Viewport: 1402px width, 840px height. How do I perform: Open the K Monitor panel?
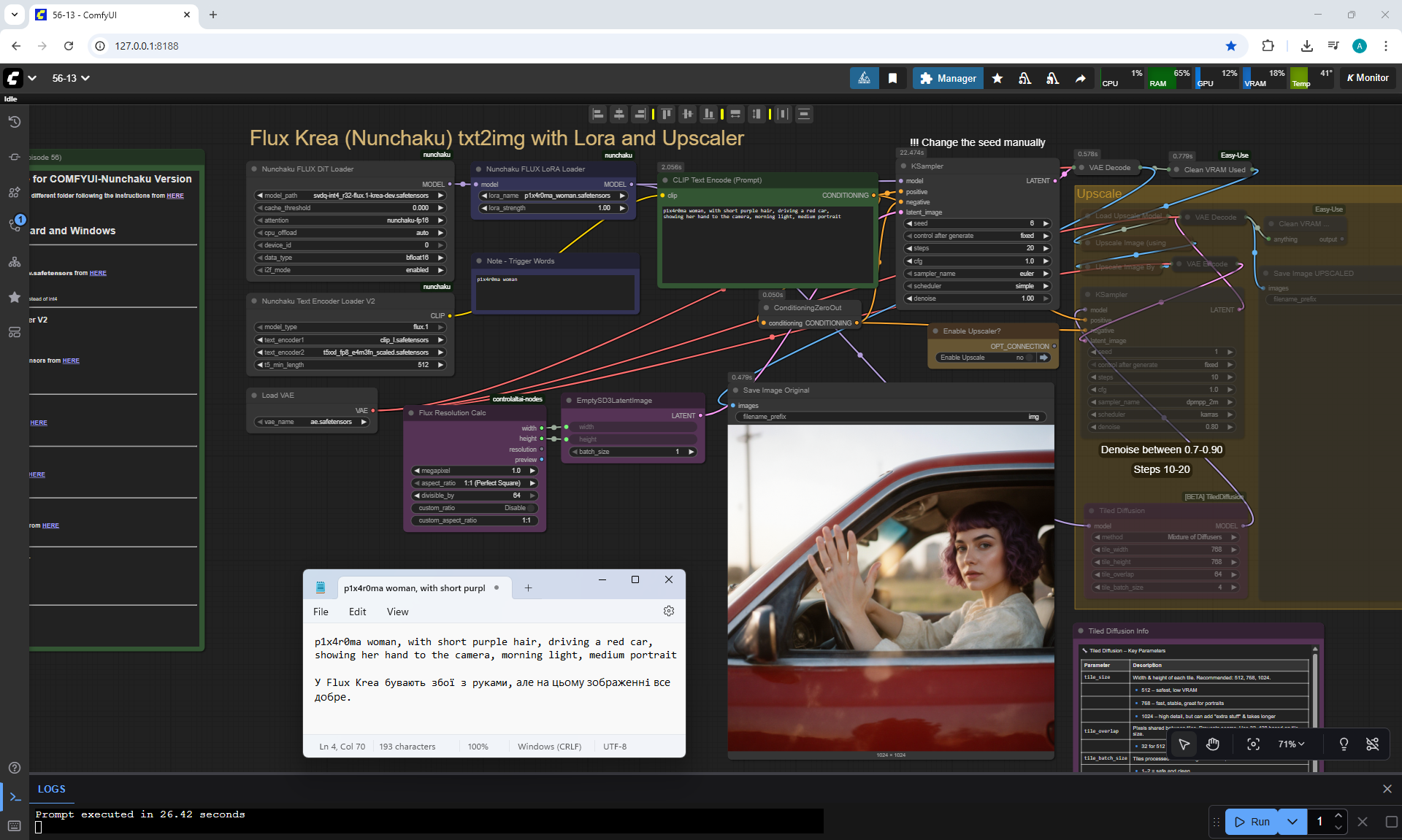coord(1368,78)
